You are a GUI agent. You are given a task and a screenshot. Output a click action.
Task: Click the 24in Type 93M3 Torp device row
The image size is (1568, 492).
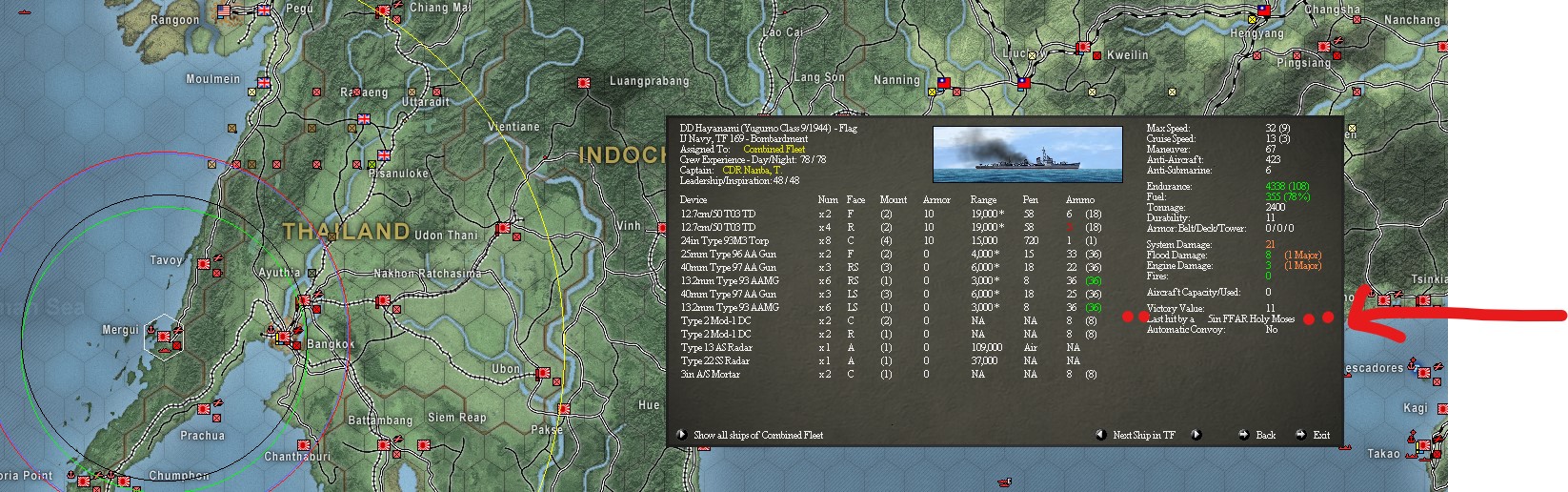click(890, 241)
